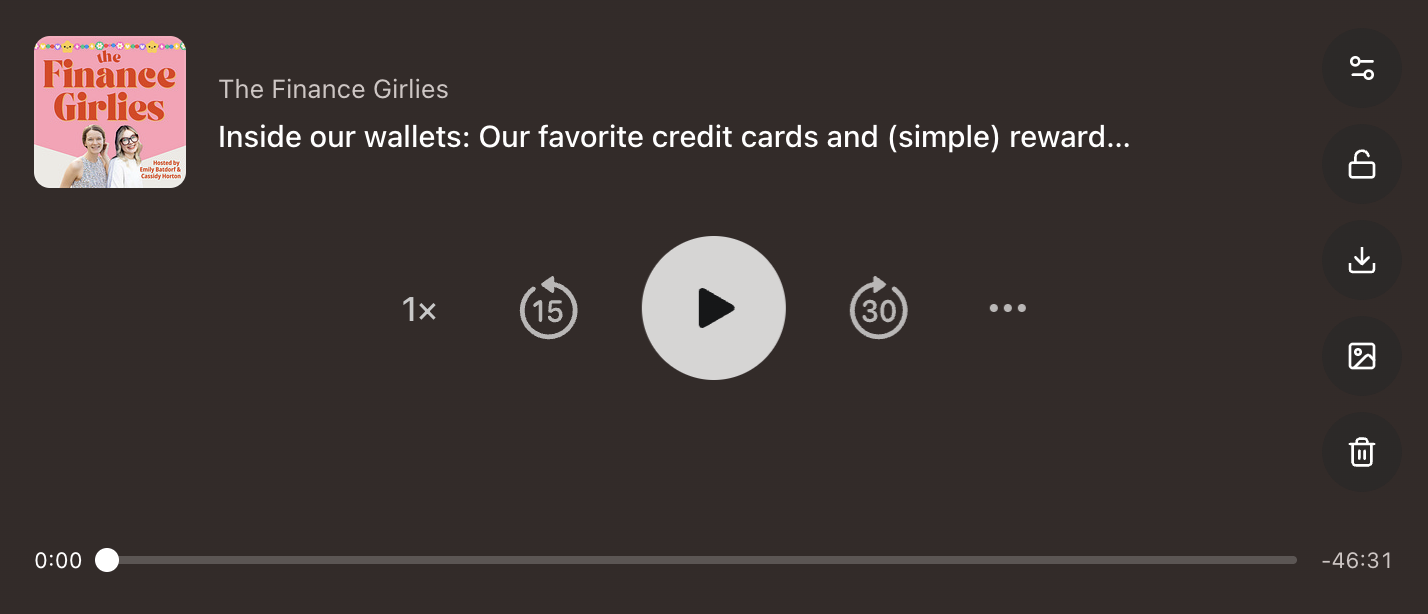Seek to the midpoint of the progress bar
This screenshot has height=614, width=1428.
click(x=702, y=560)
